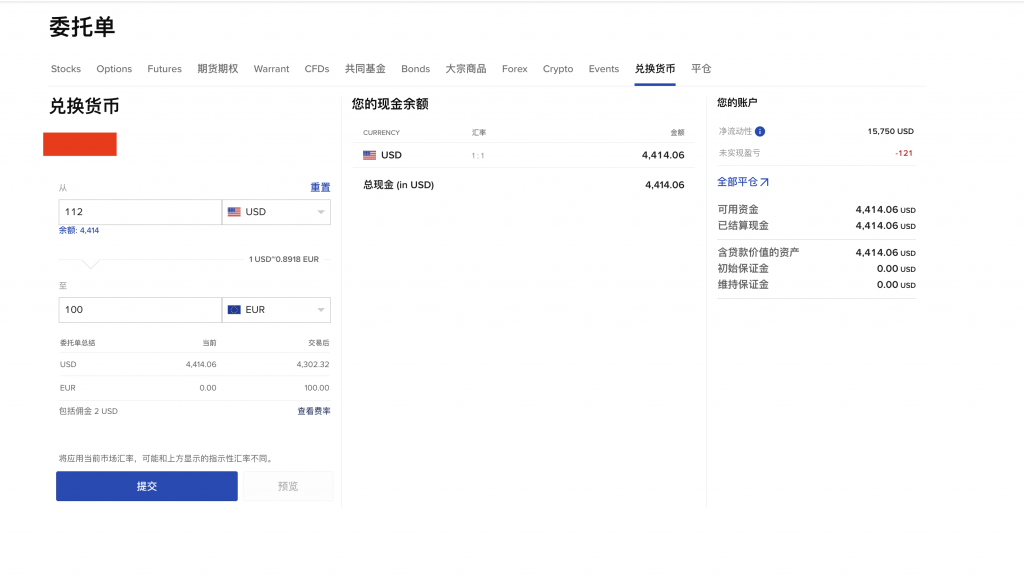Switch to the Options tab
This screenshot has width=1024, height=588.
point(113,69)
